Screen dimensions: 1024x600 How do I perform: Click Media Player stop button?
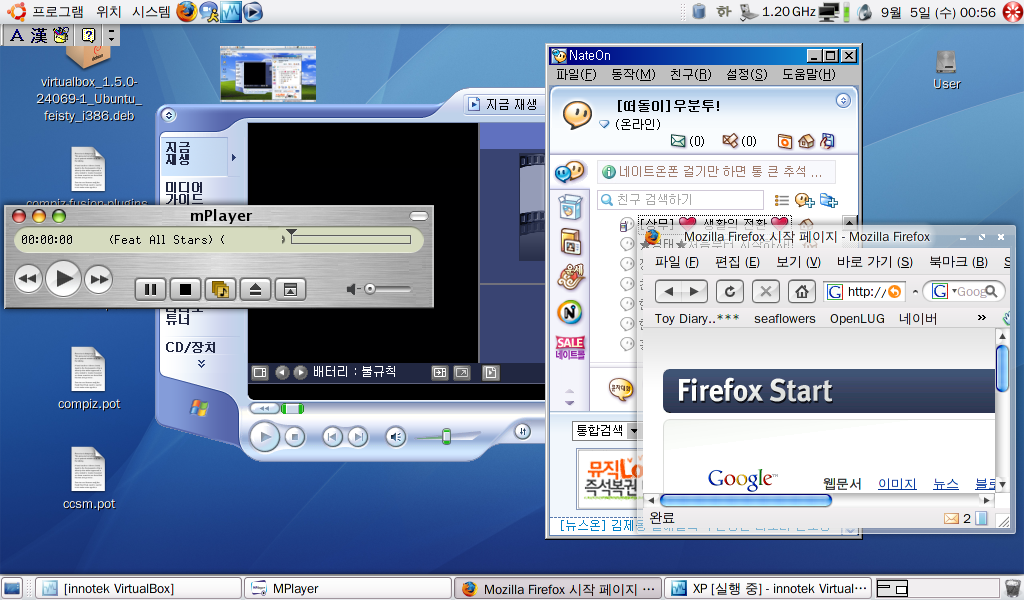295,437
